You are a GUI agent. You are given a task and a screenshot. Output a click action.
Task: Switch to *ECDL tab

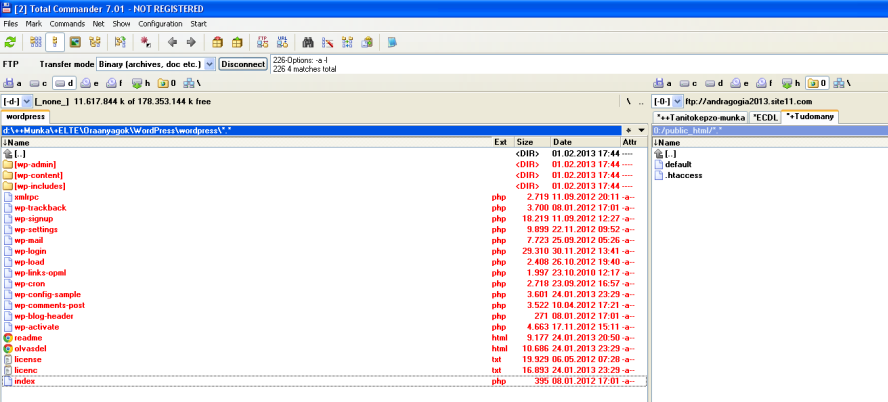pyautogui.click(x=765, y=118)
